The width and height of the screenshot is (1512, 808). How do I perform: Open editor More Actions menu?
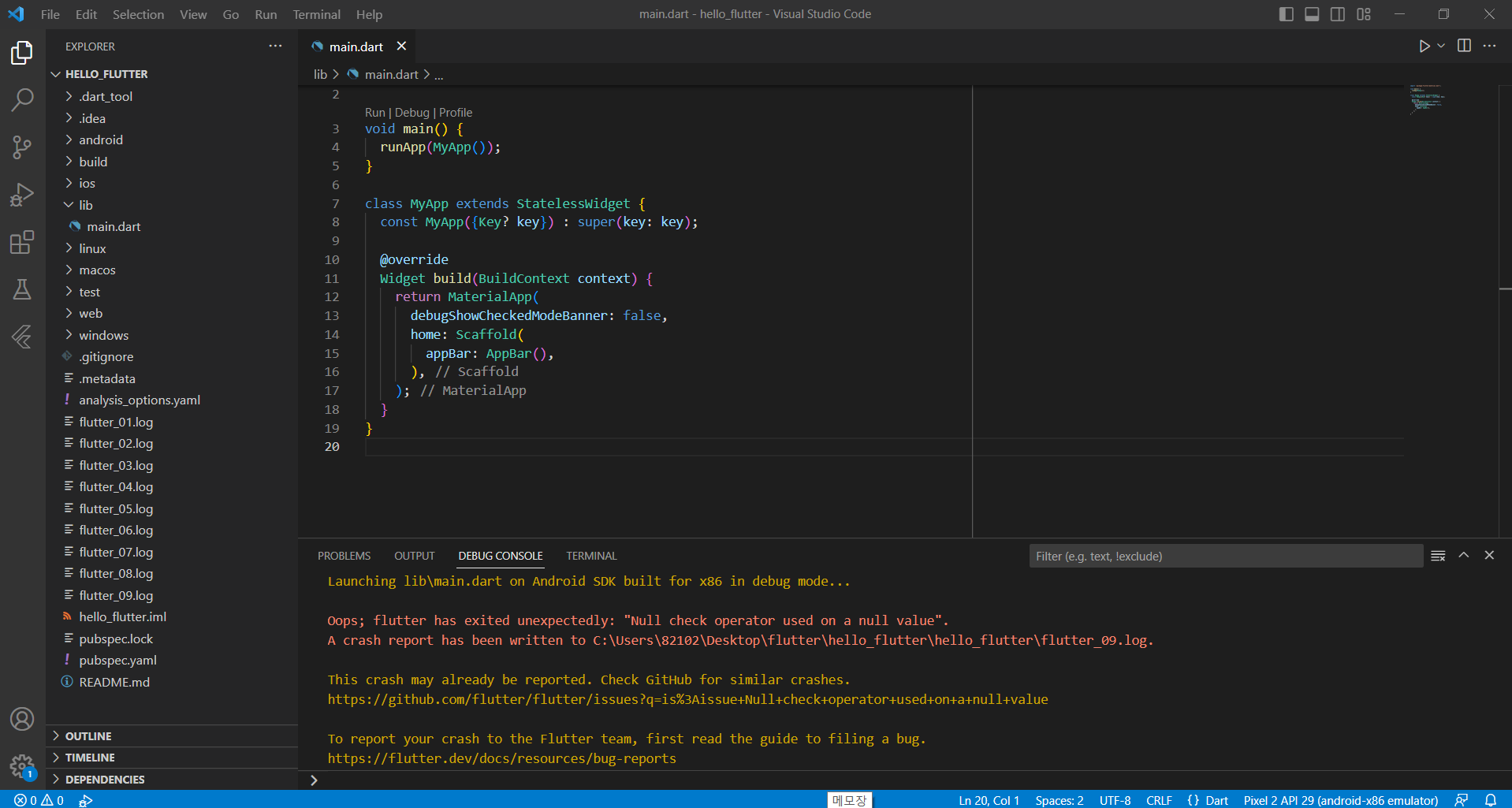(1489, 46)
